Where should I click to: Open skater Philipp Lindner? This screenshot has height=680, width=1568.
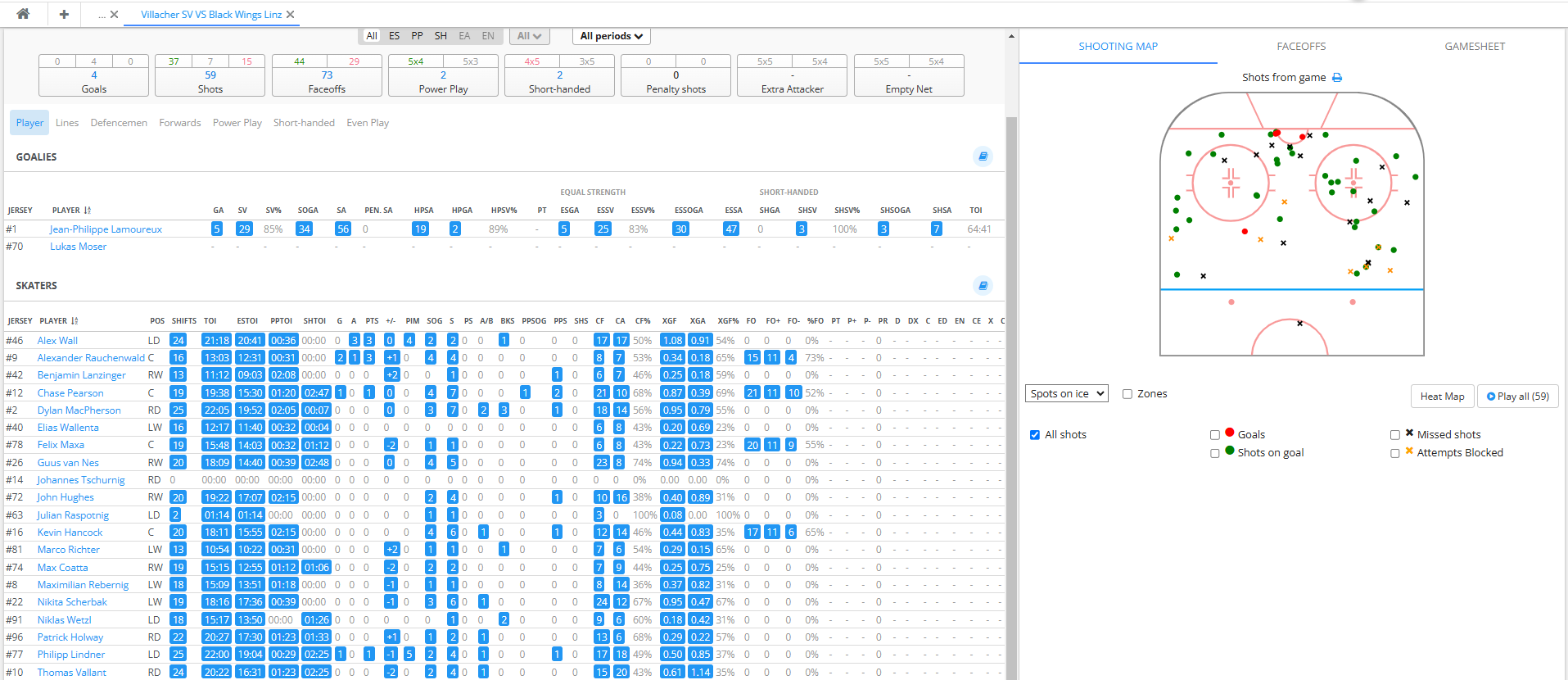coord(71,655)
